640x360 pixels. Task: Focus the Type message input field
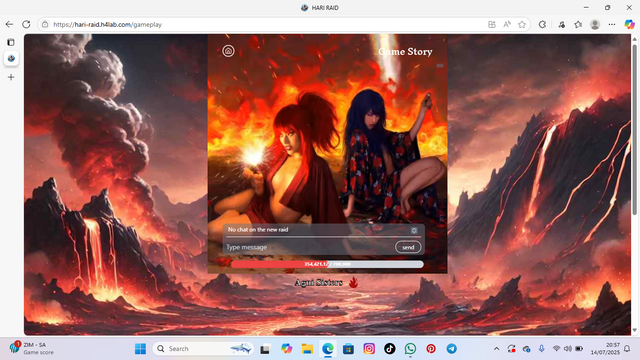[x=309, y=247]
